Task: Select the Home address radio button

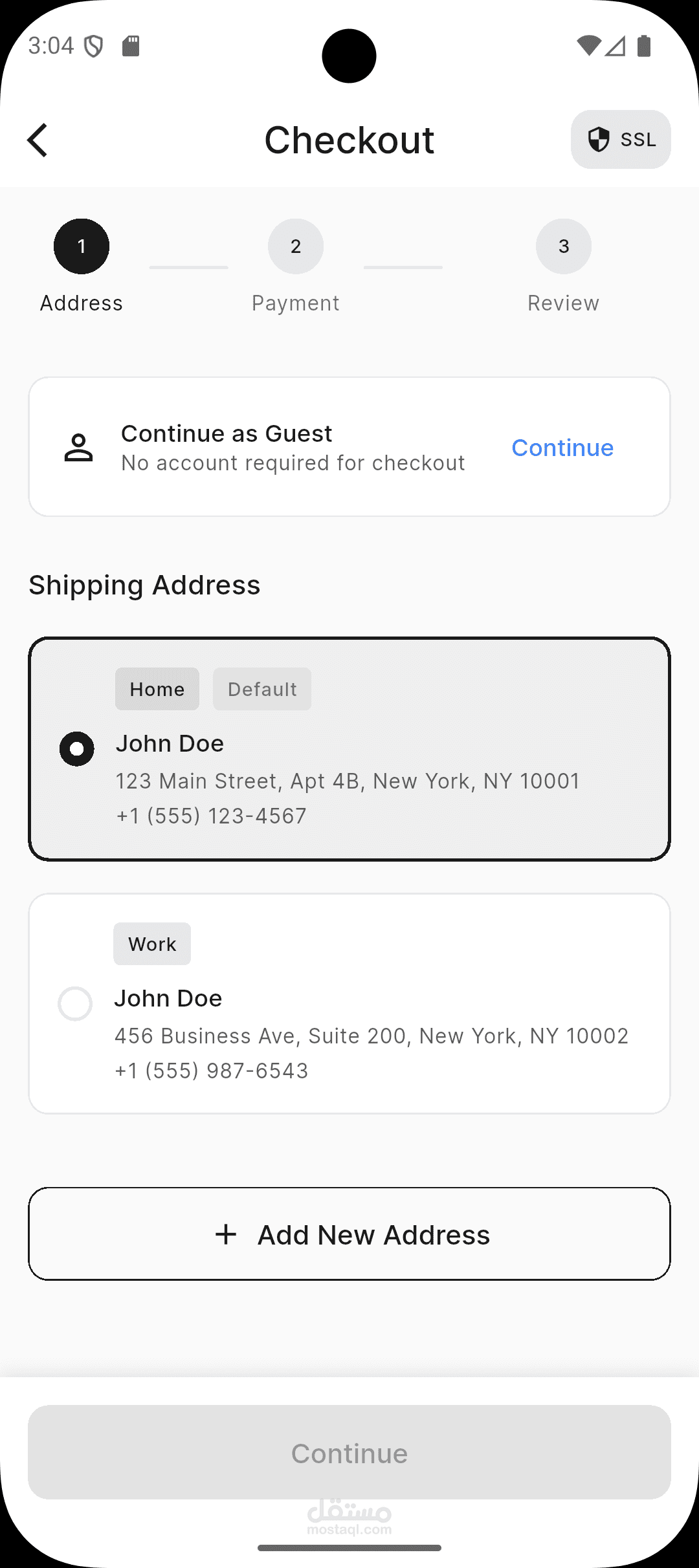Action: [77, 749]
